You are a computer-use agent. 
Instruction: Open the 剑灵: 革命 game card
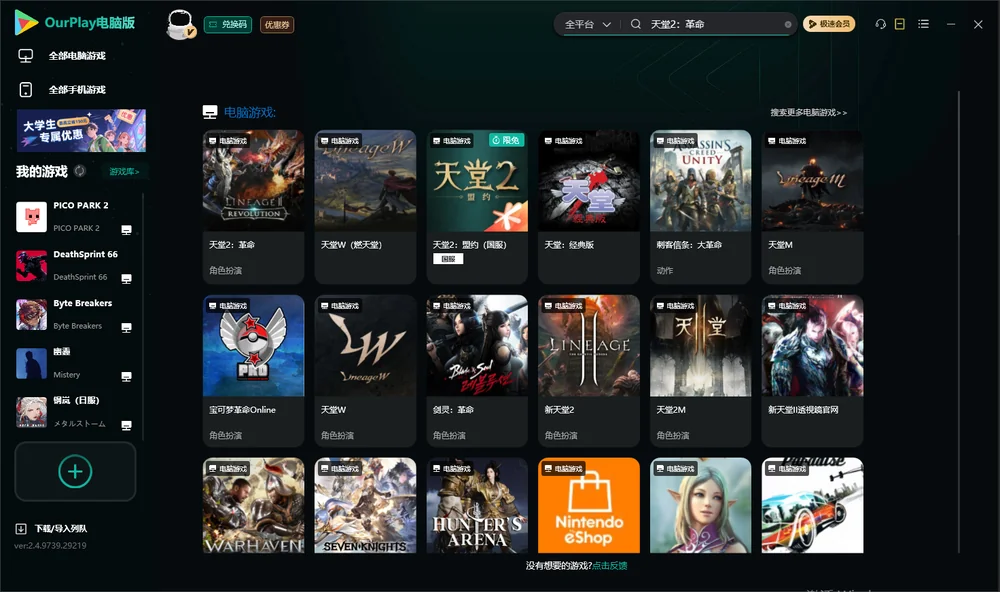click(x=477, y=371)
